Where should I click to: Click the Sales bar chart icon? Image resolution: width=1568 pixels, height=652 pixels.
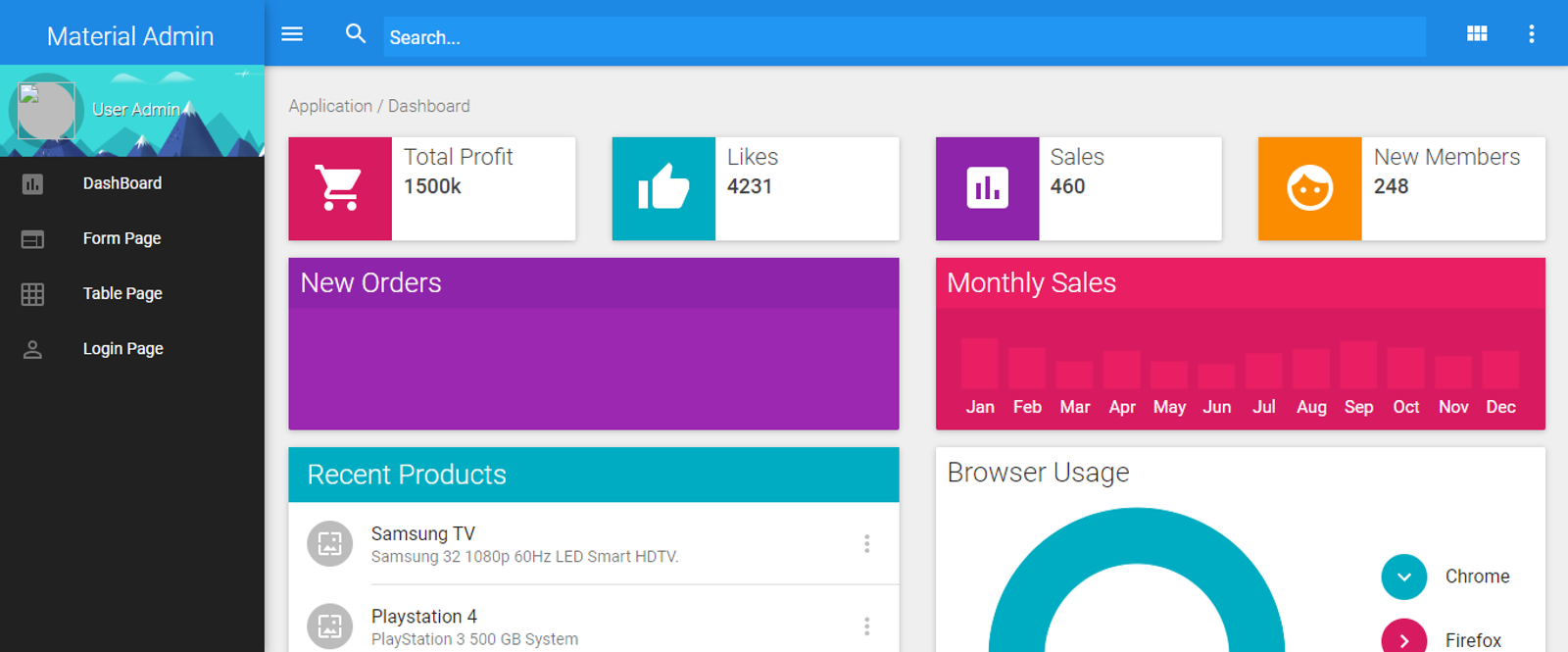click(987, 188)
